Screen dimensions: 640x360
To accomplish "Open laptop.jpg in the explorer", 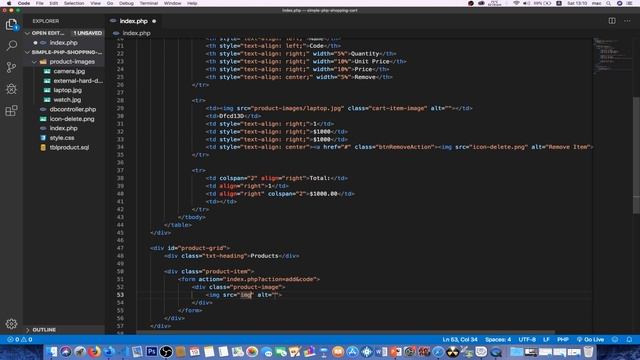I will click(x=67, y=90).
